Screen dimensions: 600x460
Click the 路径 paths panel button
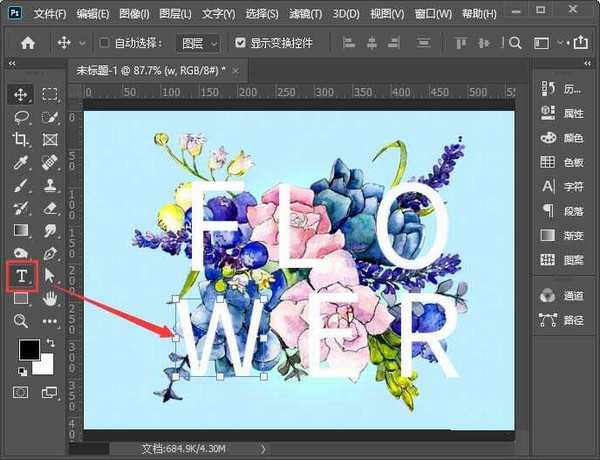tap(562, 320)
